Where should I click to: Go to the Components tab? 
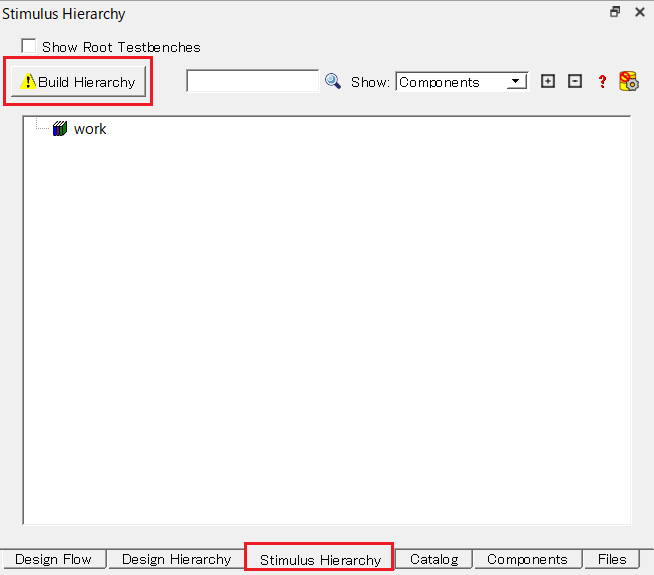click(527, 559)
